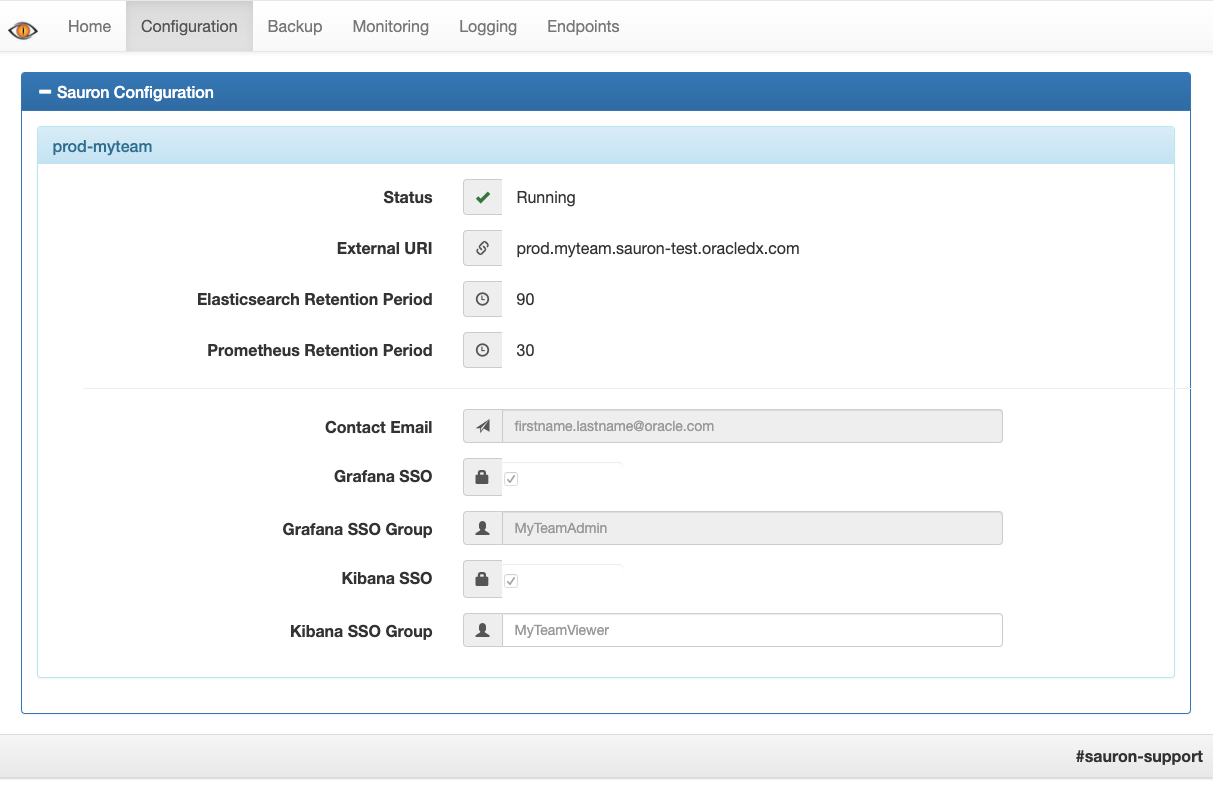Click the #sauron-support link
1213x788 pixels.
(1138, 757)
